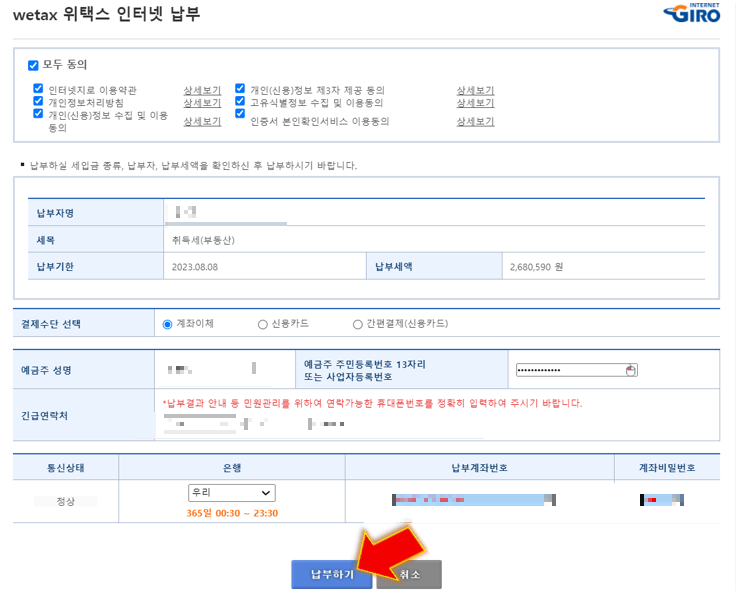Screen dimensions: 736x594
Task: Click the virtual keyboard mouse icon in ID field
Action: tap(630, 370)
